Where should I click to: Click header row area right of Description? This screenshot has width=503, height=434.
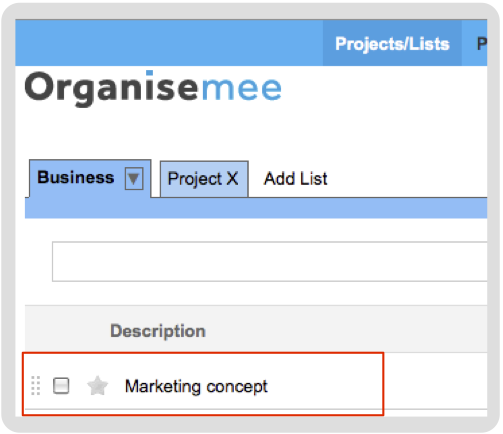[347, 329]
